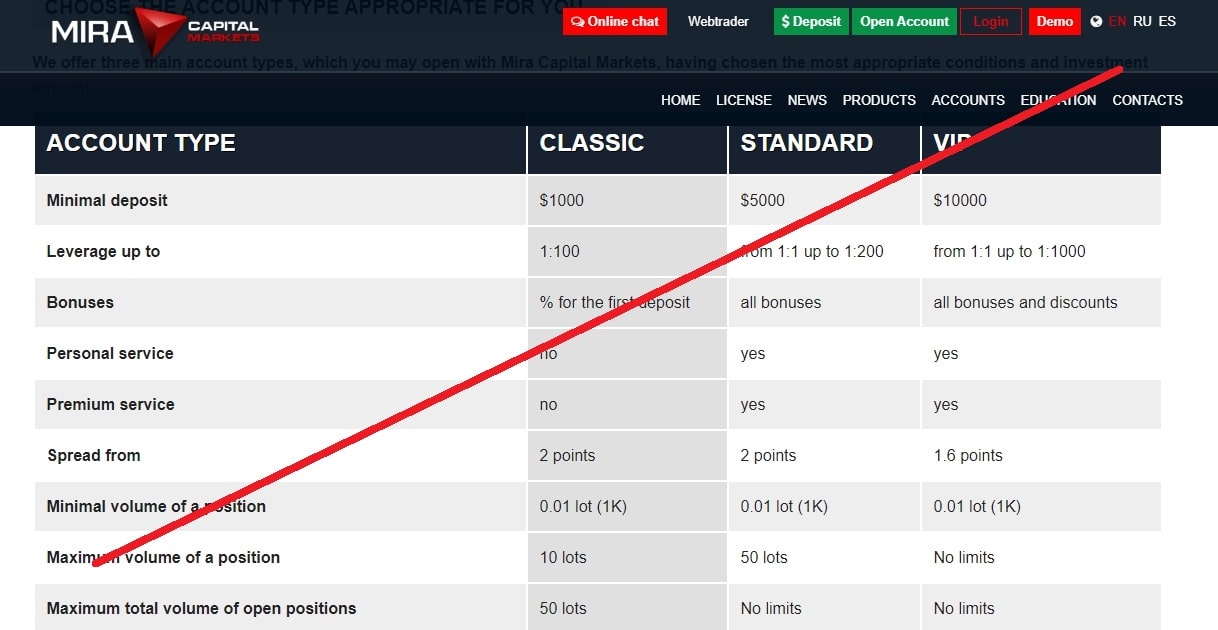Click the $10000 VIP deposit cell

point(1041,200)
